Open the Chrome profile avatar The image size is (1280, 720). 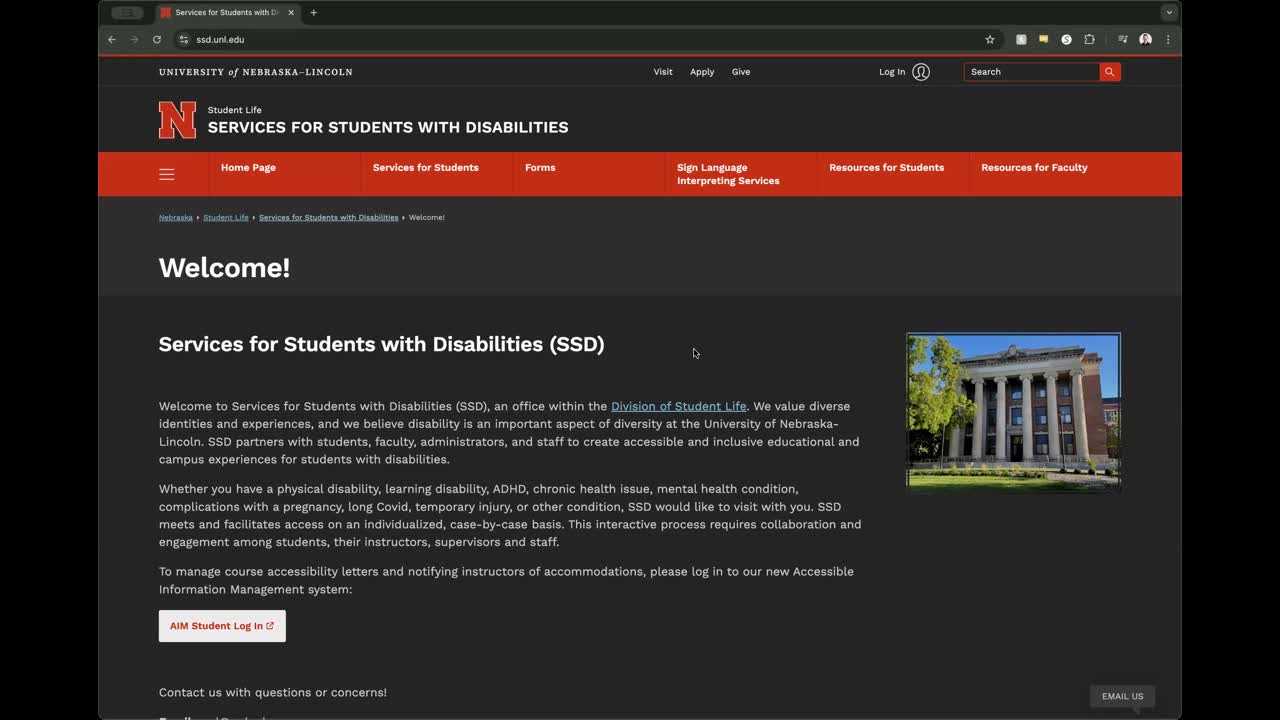click(1145, 40)
